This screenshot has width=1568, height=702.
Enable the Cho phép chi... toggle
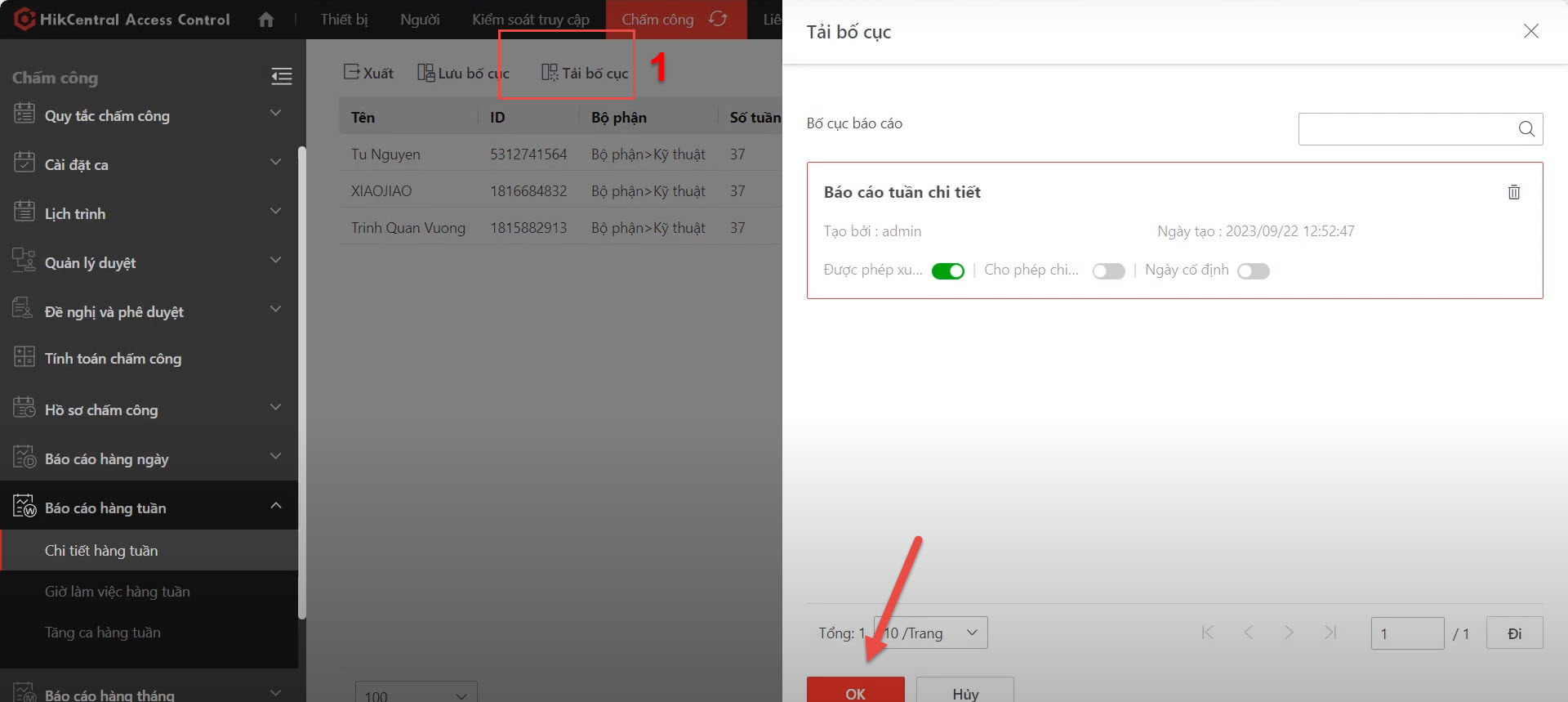tap(1108, 271)
